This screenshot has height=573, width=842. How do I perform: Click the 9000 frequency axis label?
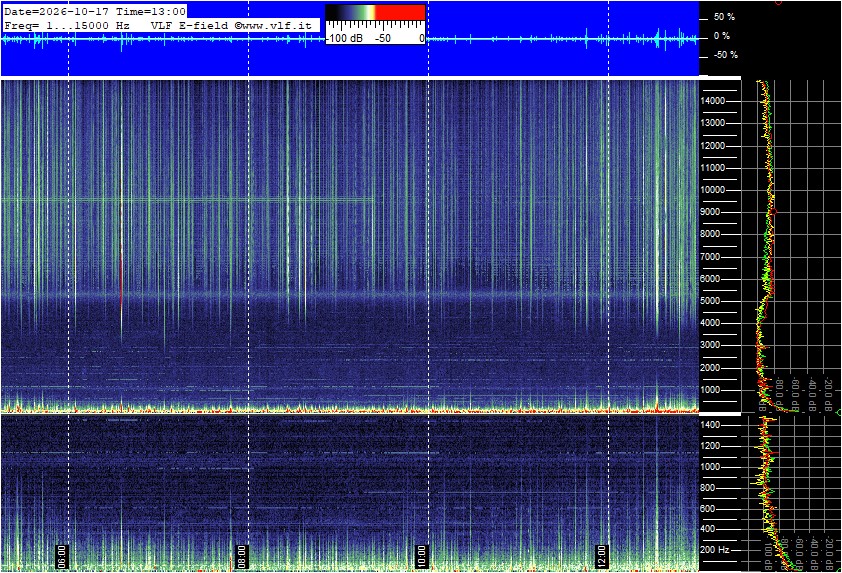[710, 212]
